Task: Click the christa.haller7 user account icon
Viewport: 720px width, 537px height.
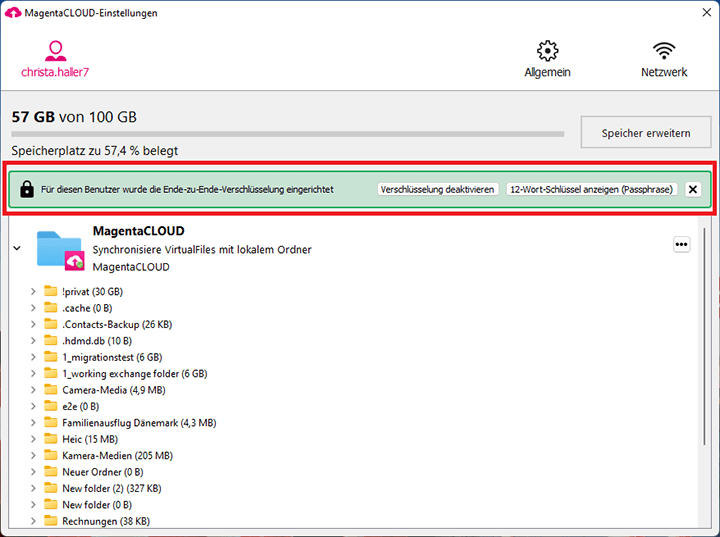Action: (x=56, y=50)
